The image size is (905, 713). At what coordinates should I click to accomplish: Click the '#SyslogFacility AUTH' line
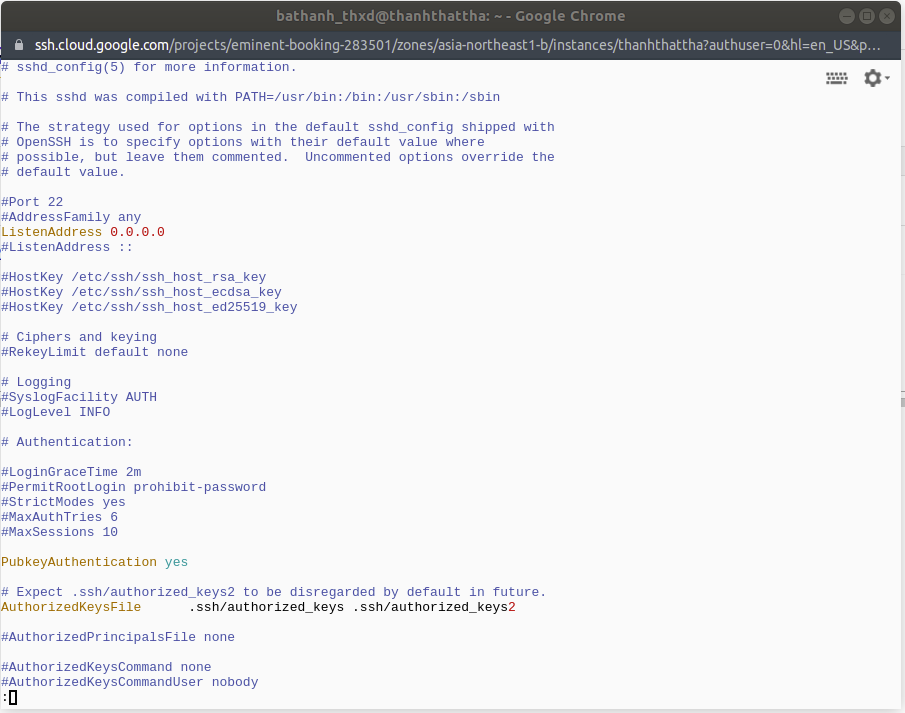(x=79, y=397)
